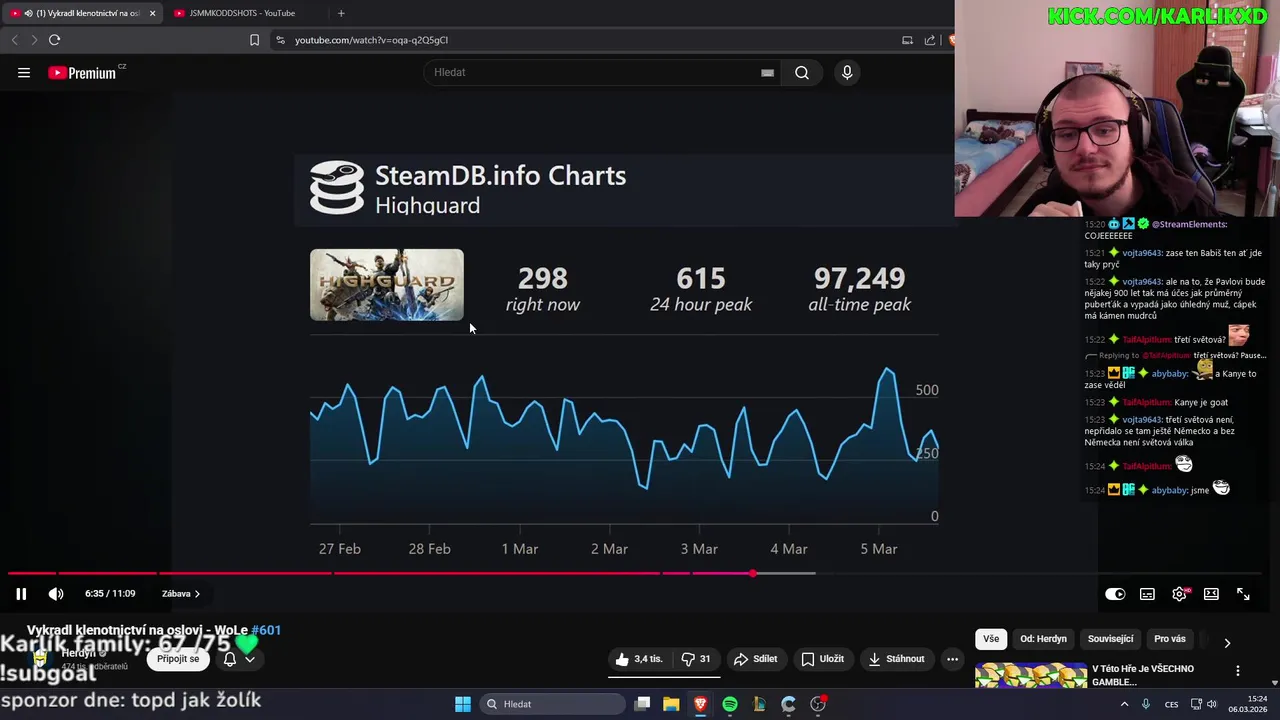Open Spotify from taskbar
The image size is (1280, 720).
730,704
